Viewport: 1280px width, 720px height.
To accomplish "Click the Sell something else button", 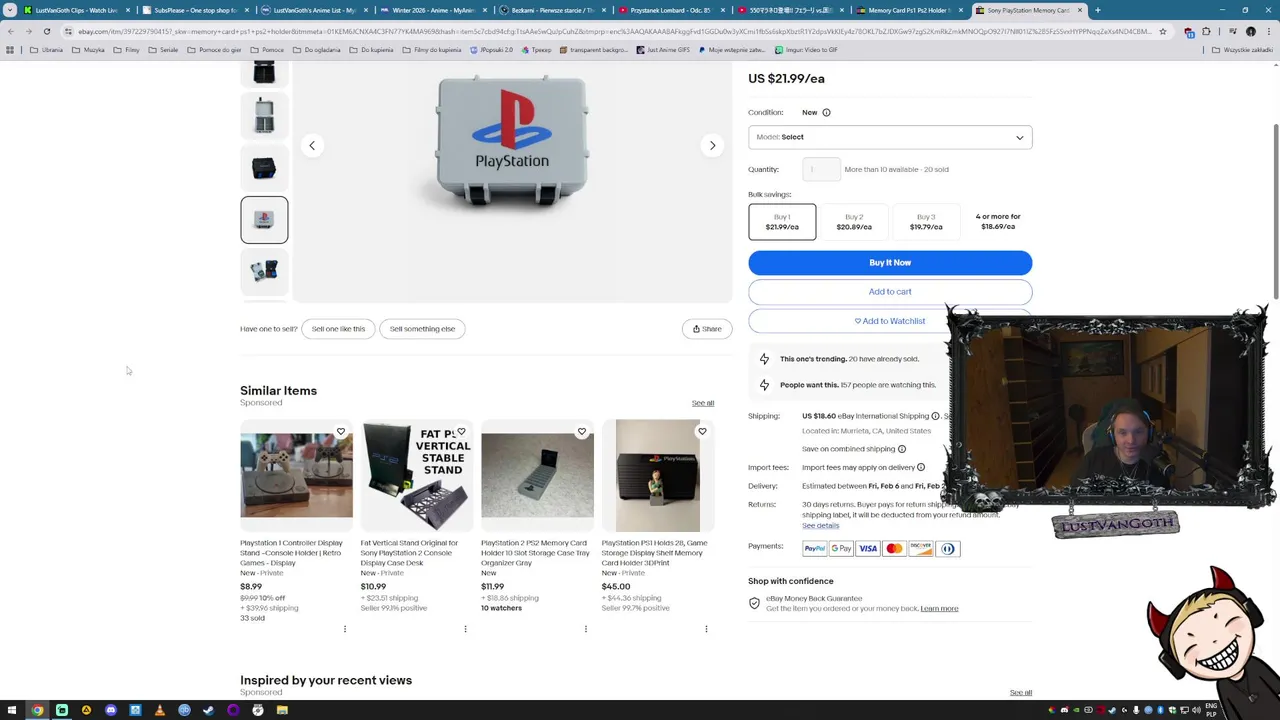I will 422,329.
